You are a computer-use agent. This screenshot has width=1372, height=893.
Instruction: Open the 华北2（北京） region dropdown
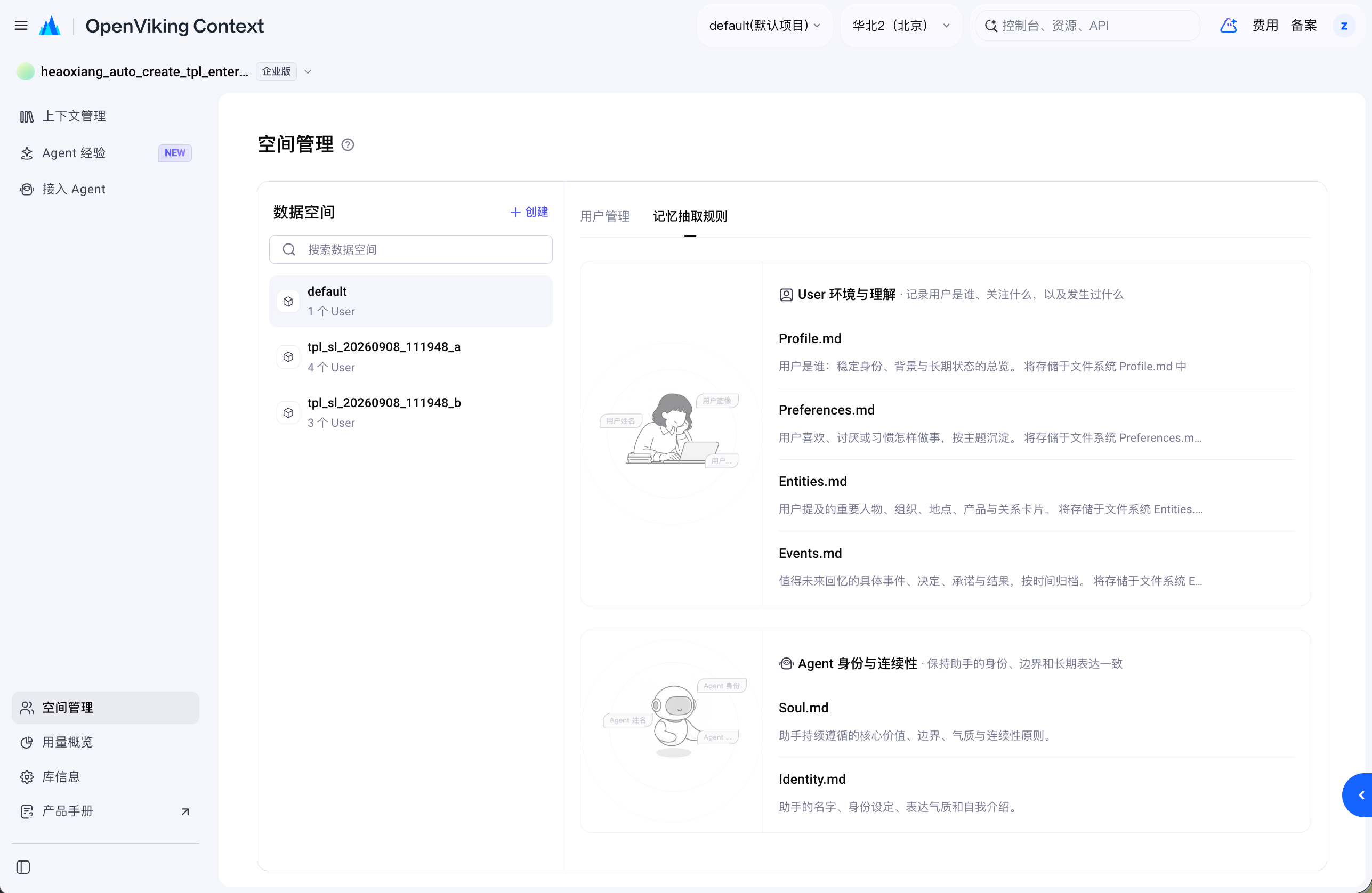click(x=901, y=26)
